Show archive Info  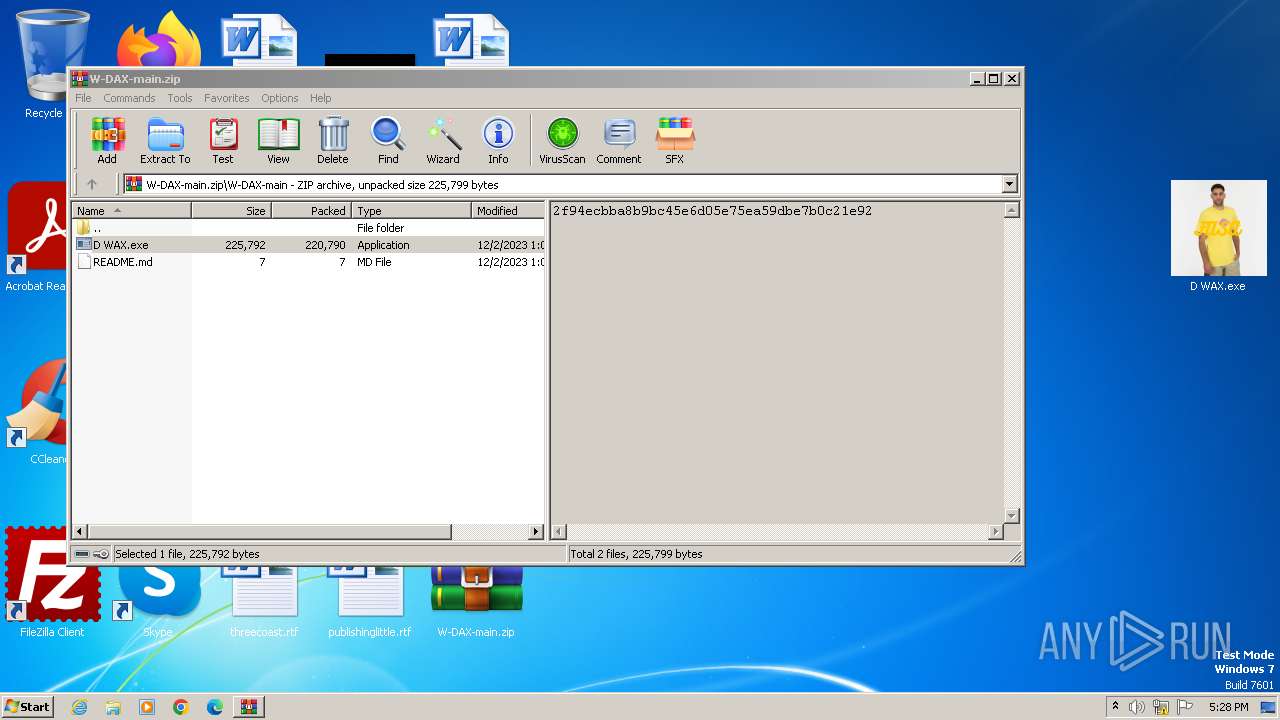[x=498, y=141]
